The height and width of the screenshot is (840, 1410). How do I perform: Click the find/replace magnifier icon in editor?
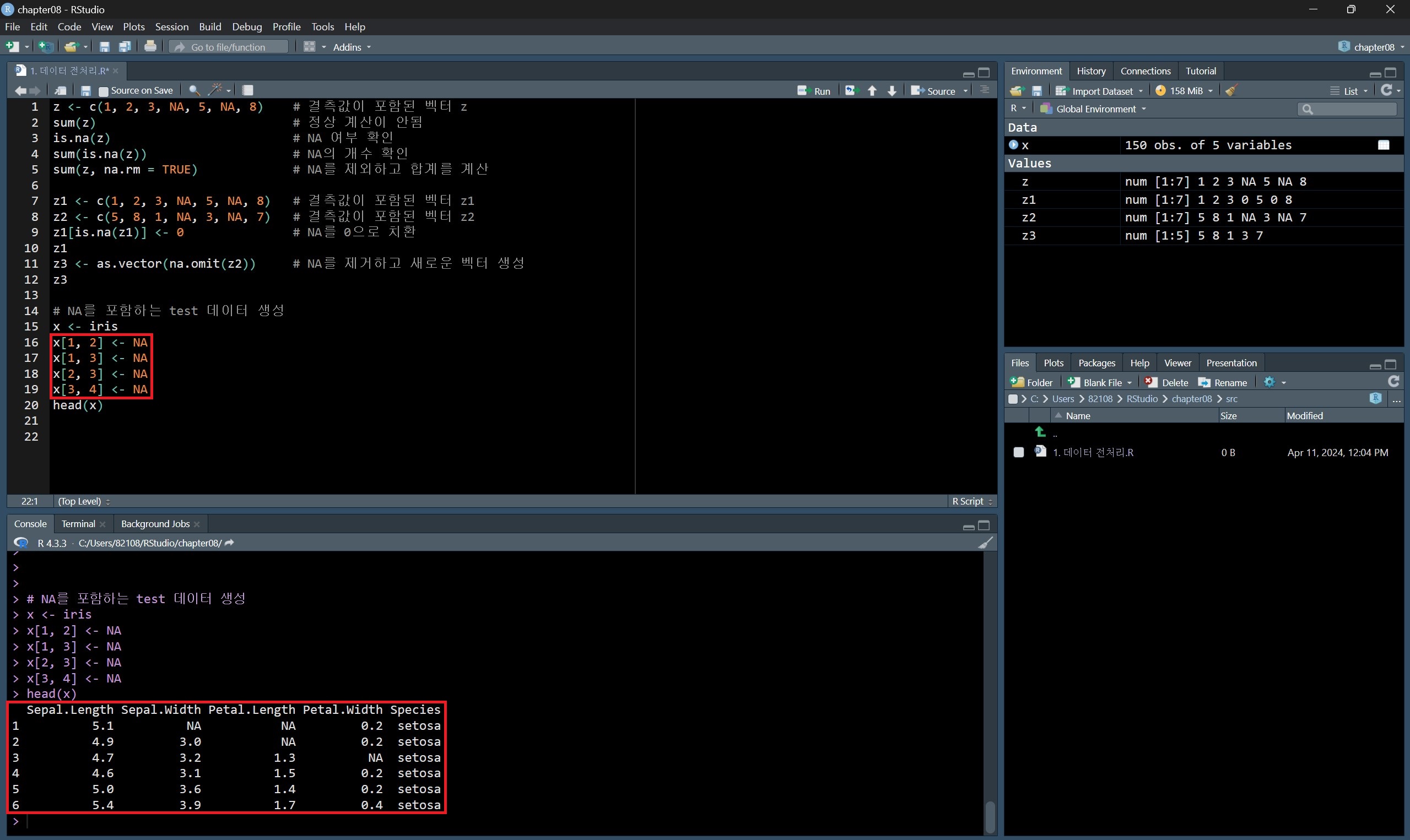click(193, 90)
